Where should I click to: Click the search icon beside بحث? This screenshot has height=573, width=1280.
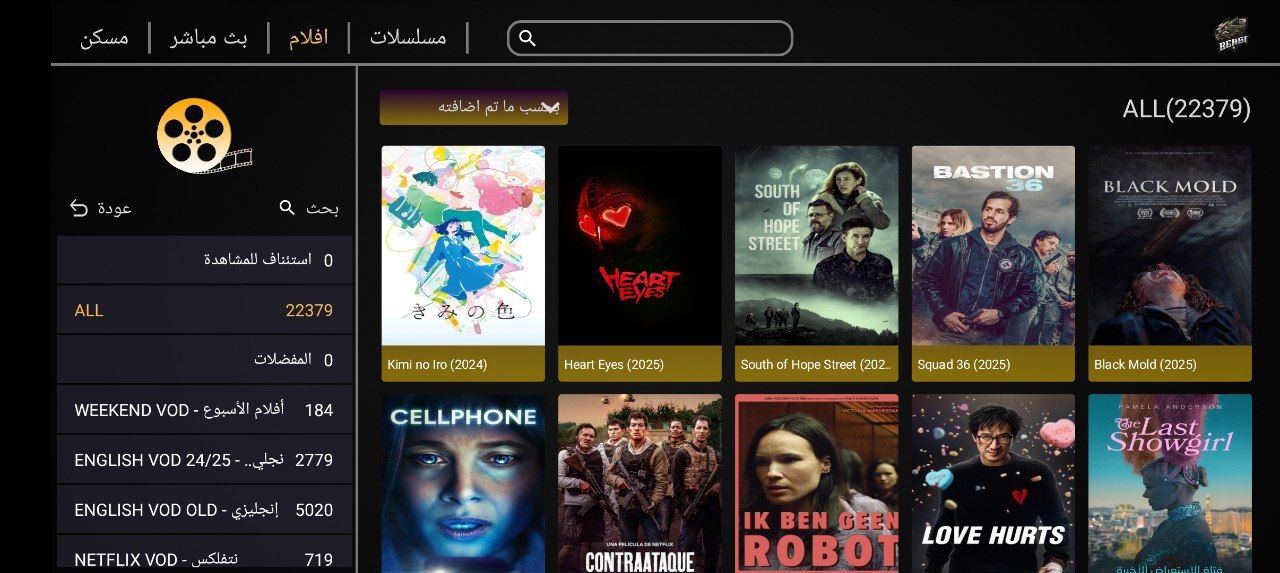click(287, 208)
